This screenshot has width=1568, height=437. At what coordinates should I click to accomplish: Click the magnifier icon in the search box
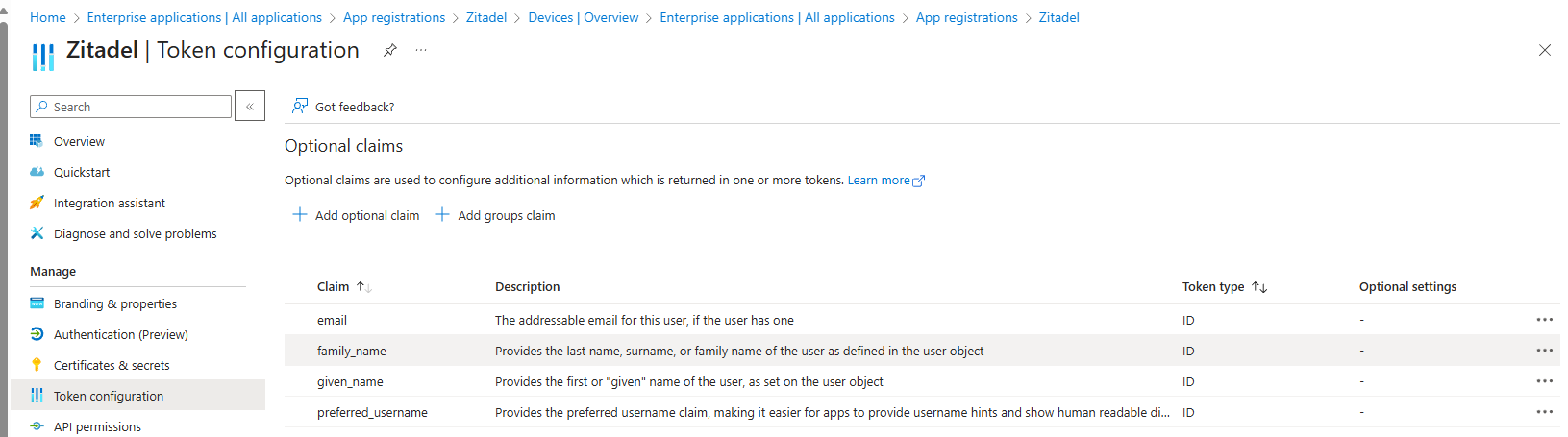tap(41, 107)
